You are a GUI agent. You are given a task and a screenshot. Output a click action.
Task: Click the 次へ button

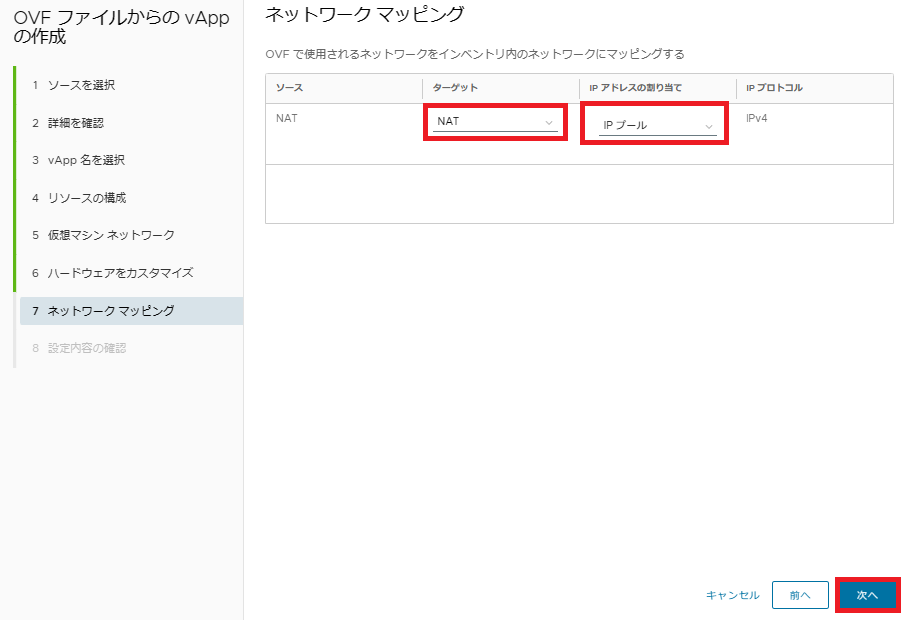867,595
